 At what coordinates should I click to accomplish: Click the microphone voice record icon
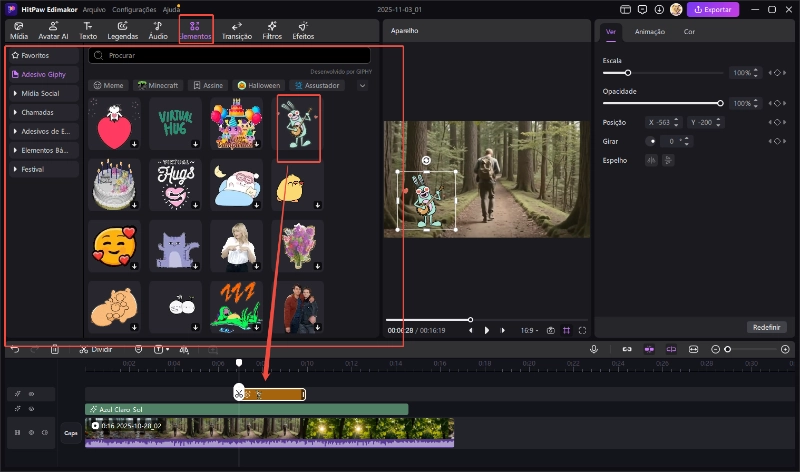tap(594, 349)
